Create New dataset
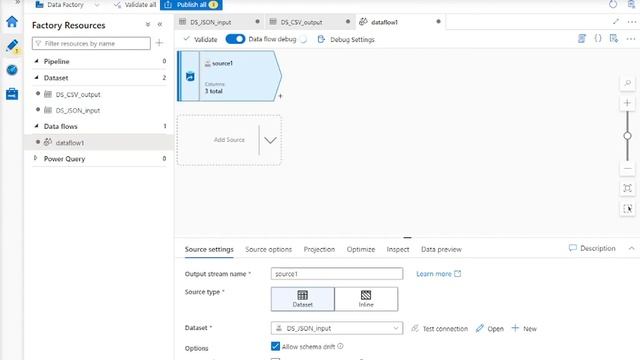 (x=524, y=328)
